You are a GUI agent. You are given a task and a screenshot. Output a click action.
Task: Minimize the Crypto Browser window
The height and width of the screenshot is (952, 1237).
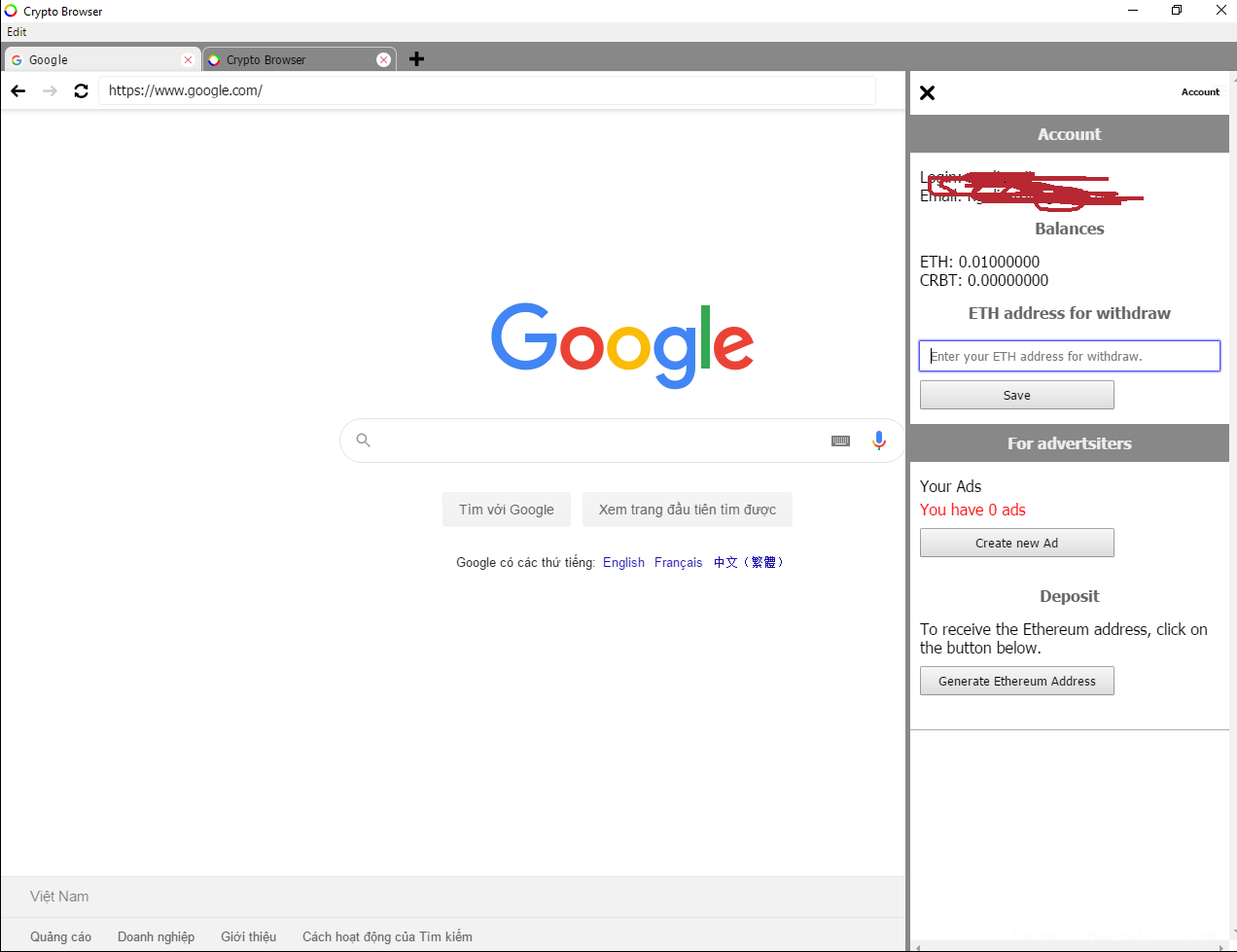click(x=1133, y=11)
